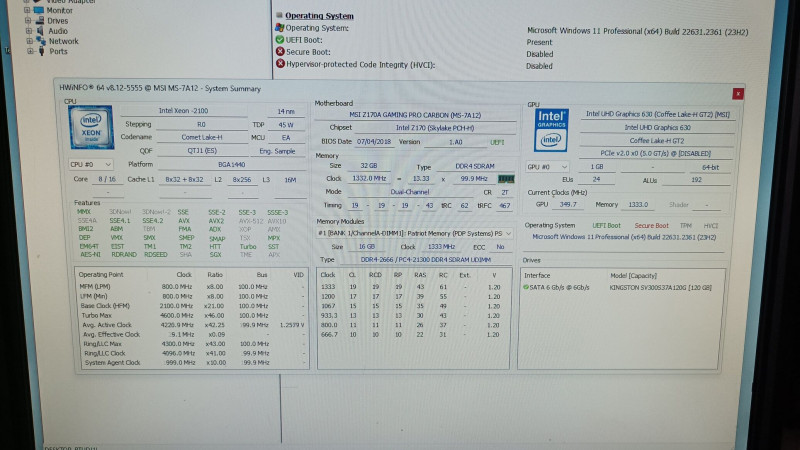Click the MSI Z170A GAMING PRO CARBON field
Image resolution: width=800 pixels, height=450 pixels.
pos(415,115)
